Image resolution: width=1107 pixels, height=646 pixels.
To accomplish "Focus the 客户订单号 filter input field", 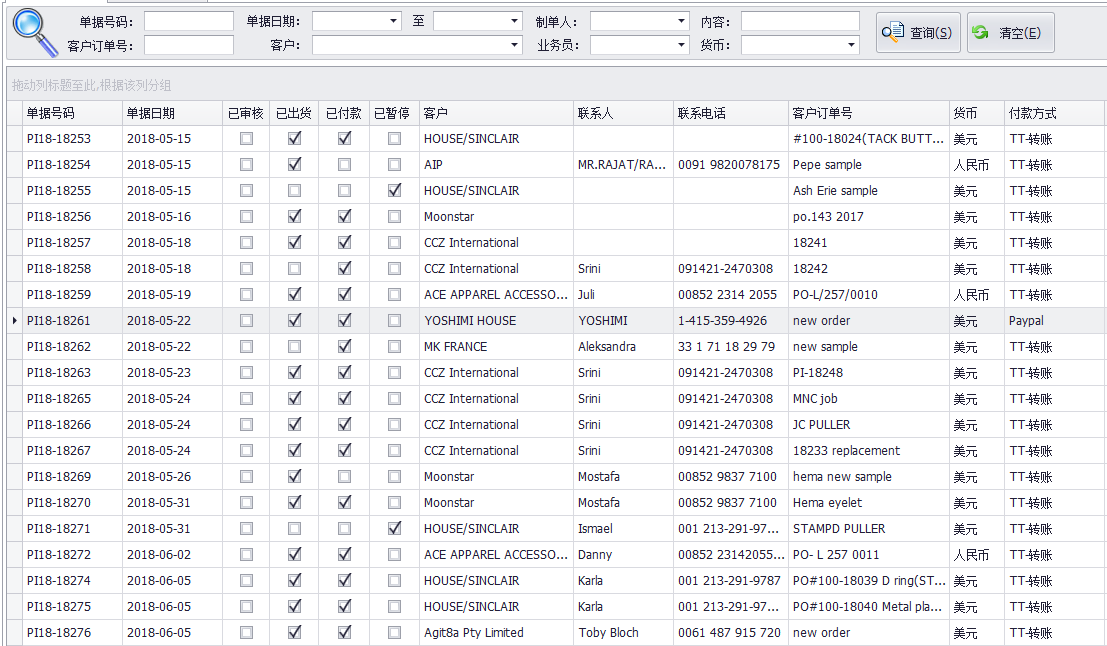I will pyautogui.click(x=189, y=45).
